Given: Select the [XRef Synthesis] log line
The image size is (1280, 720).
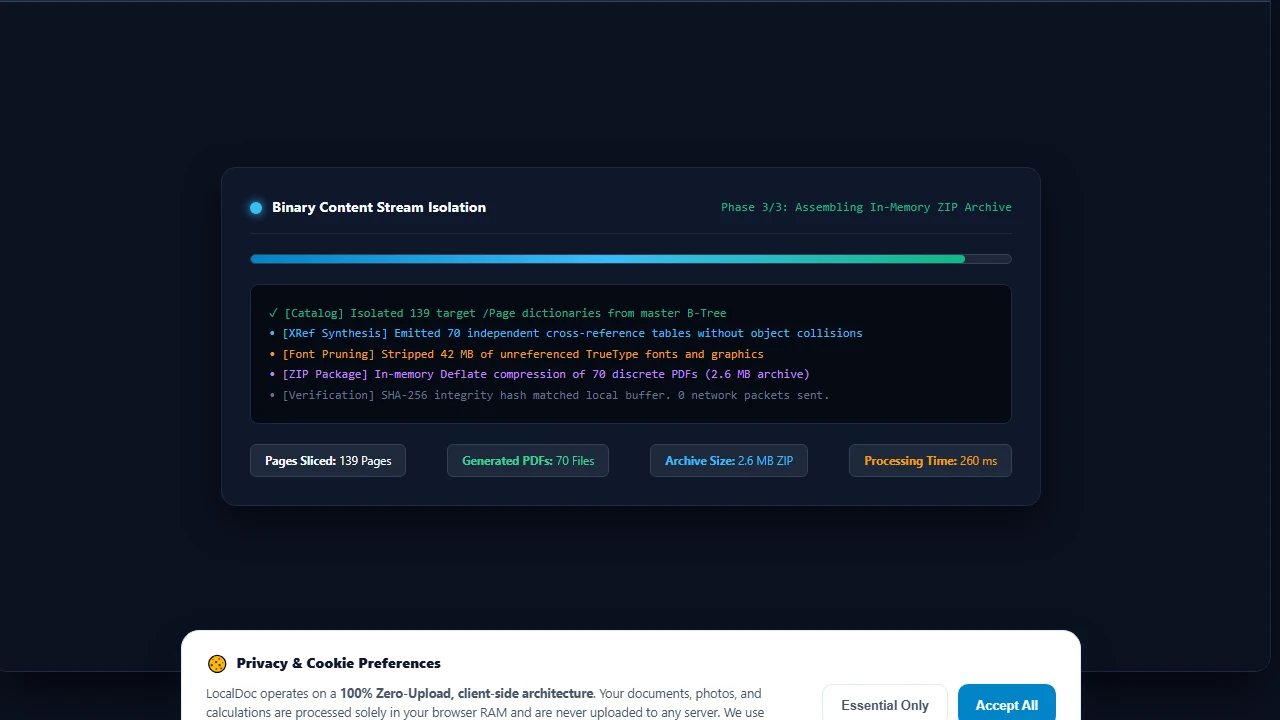Looking at the screenshot, I should [566, 333].
